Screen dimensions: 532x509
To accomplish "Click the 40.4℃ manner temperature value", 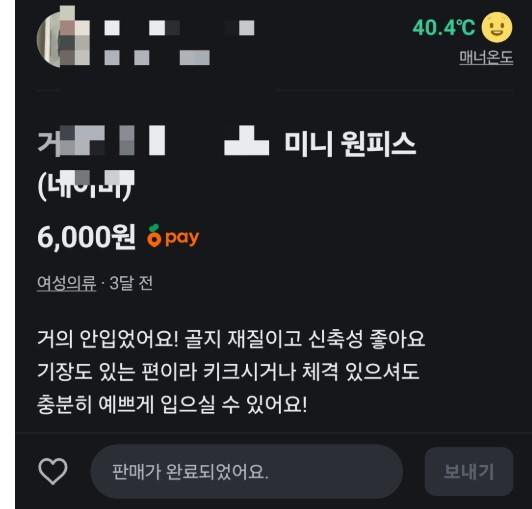I will [444, 27].
